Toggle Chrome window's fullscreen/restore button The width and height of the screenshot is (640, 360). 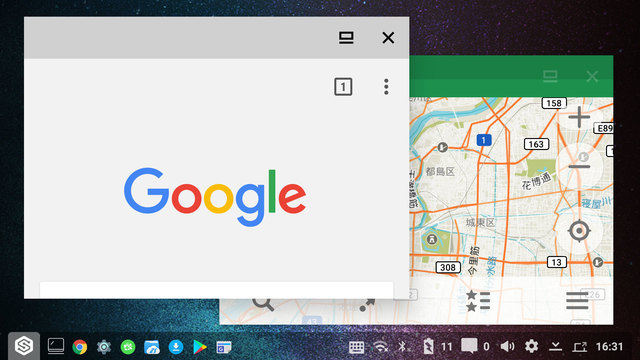click(346, 38)
